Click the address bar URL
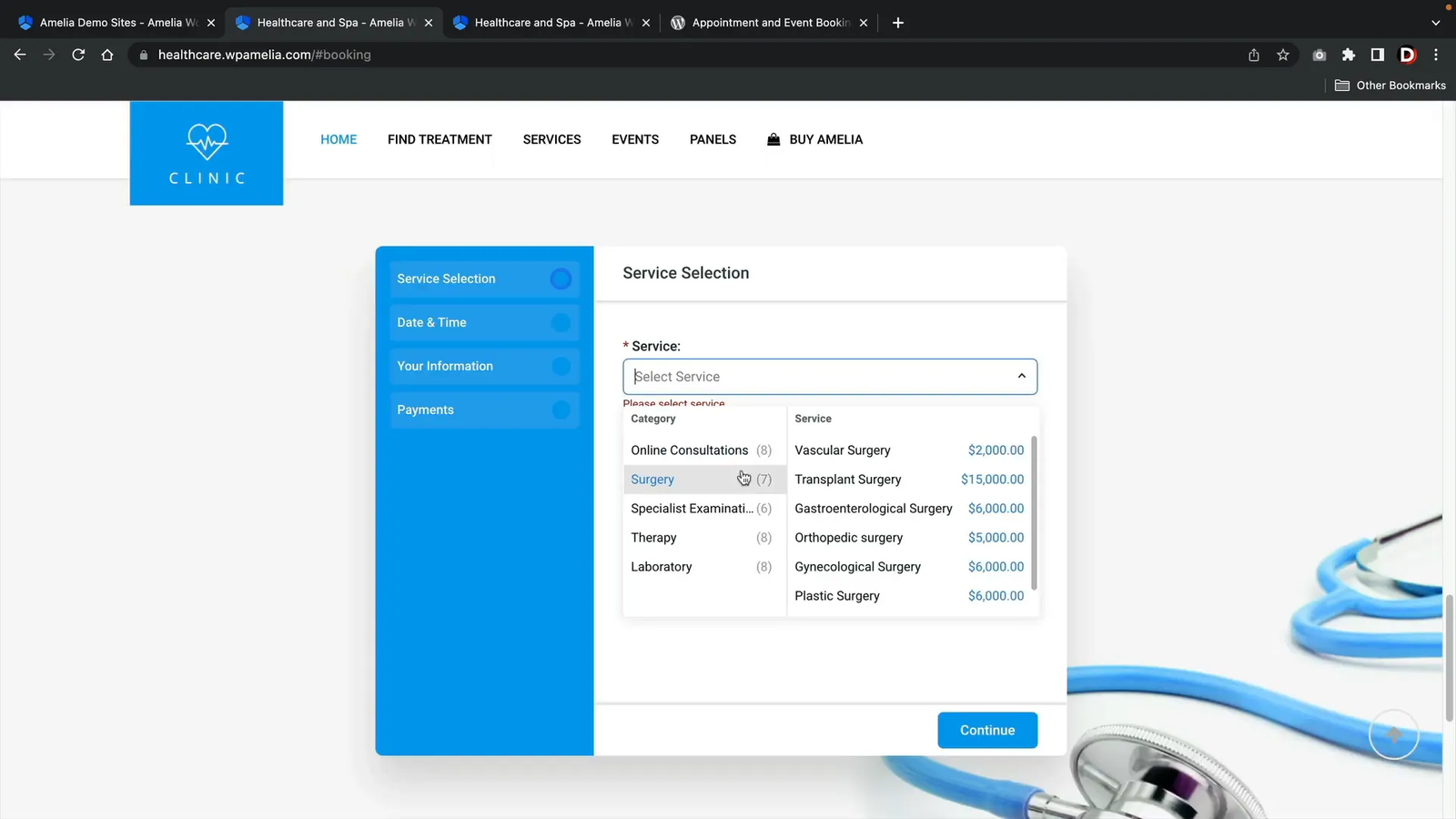The image size is (1456, 819). click(x=264, y=55)
